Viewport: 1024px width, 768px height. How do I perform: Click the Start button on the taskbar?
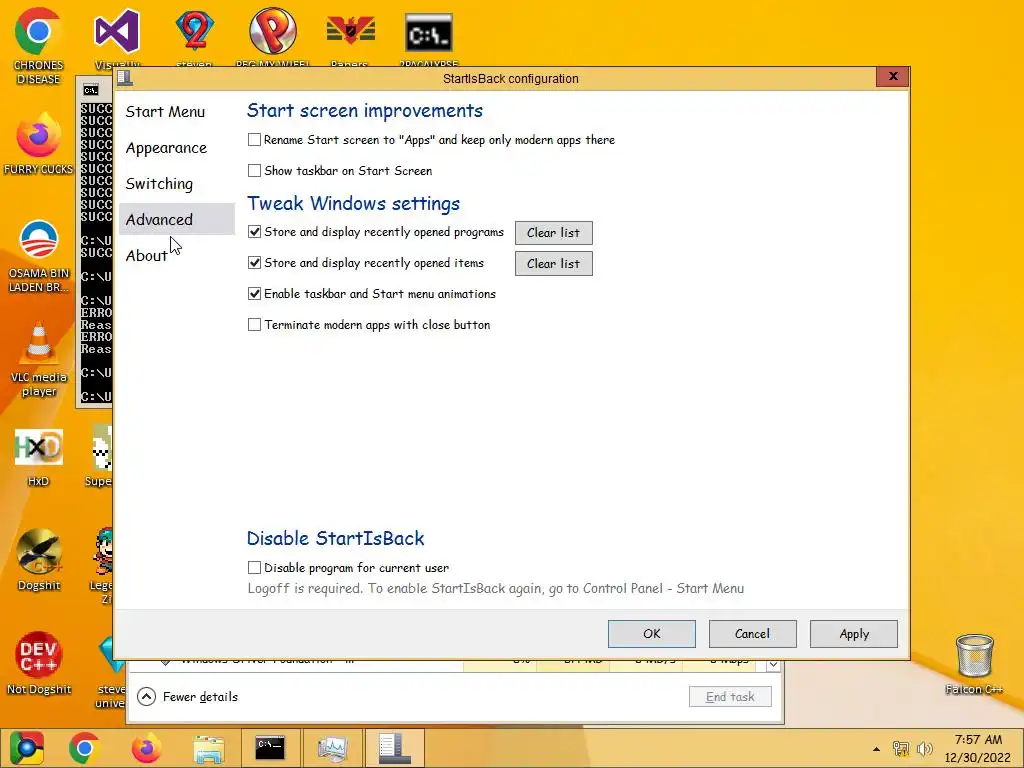pos(26,748)
